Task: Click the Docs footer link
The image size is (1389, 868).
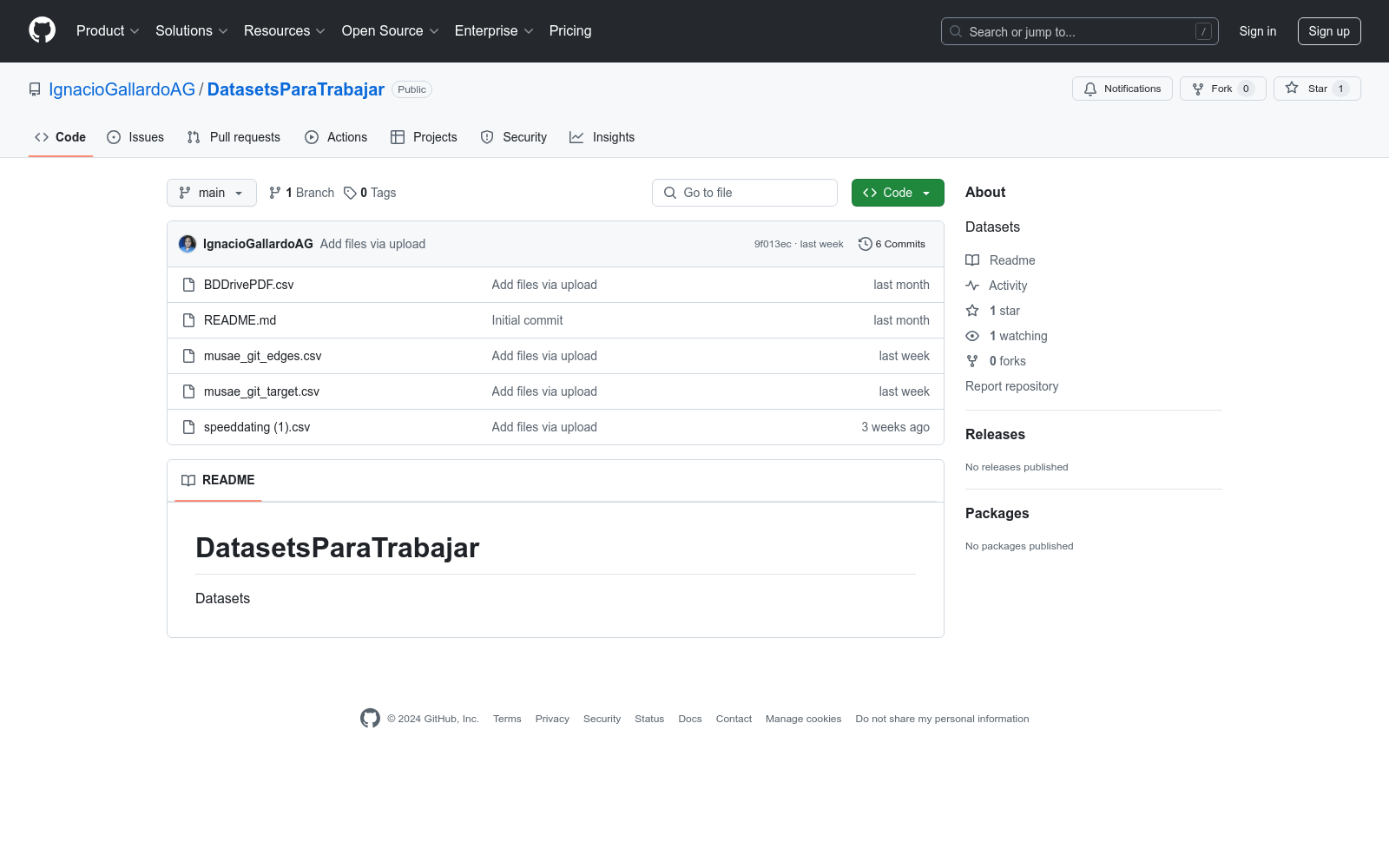Action: pyautogui.click(x=690, y=719)
